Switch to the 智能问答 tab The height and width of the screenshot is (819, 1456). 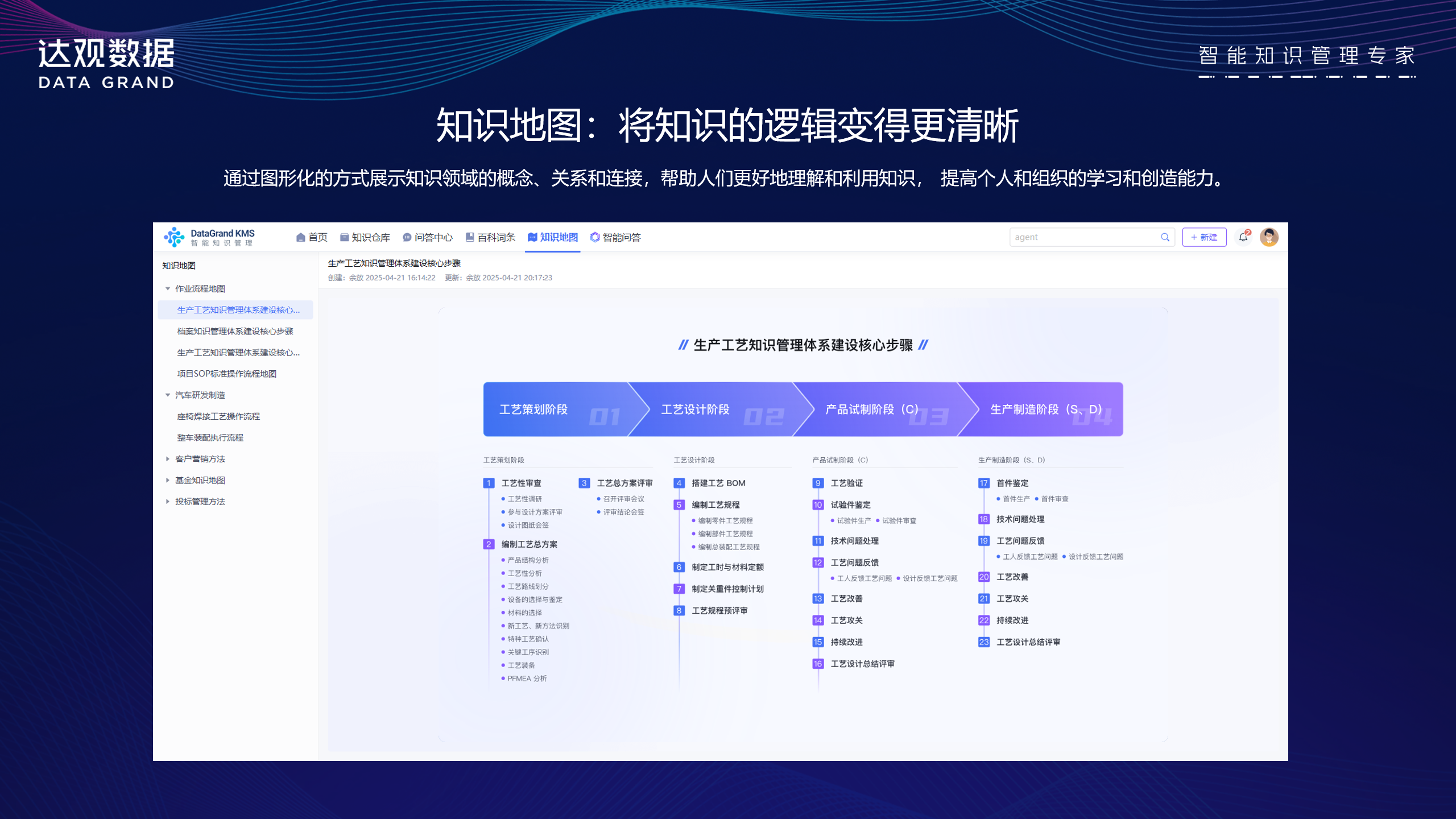(621, 237)
